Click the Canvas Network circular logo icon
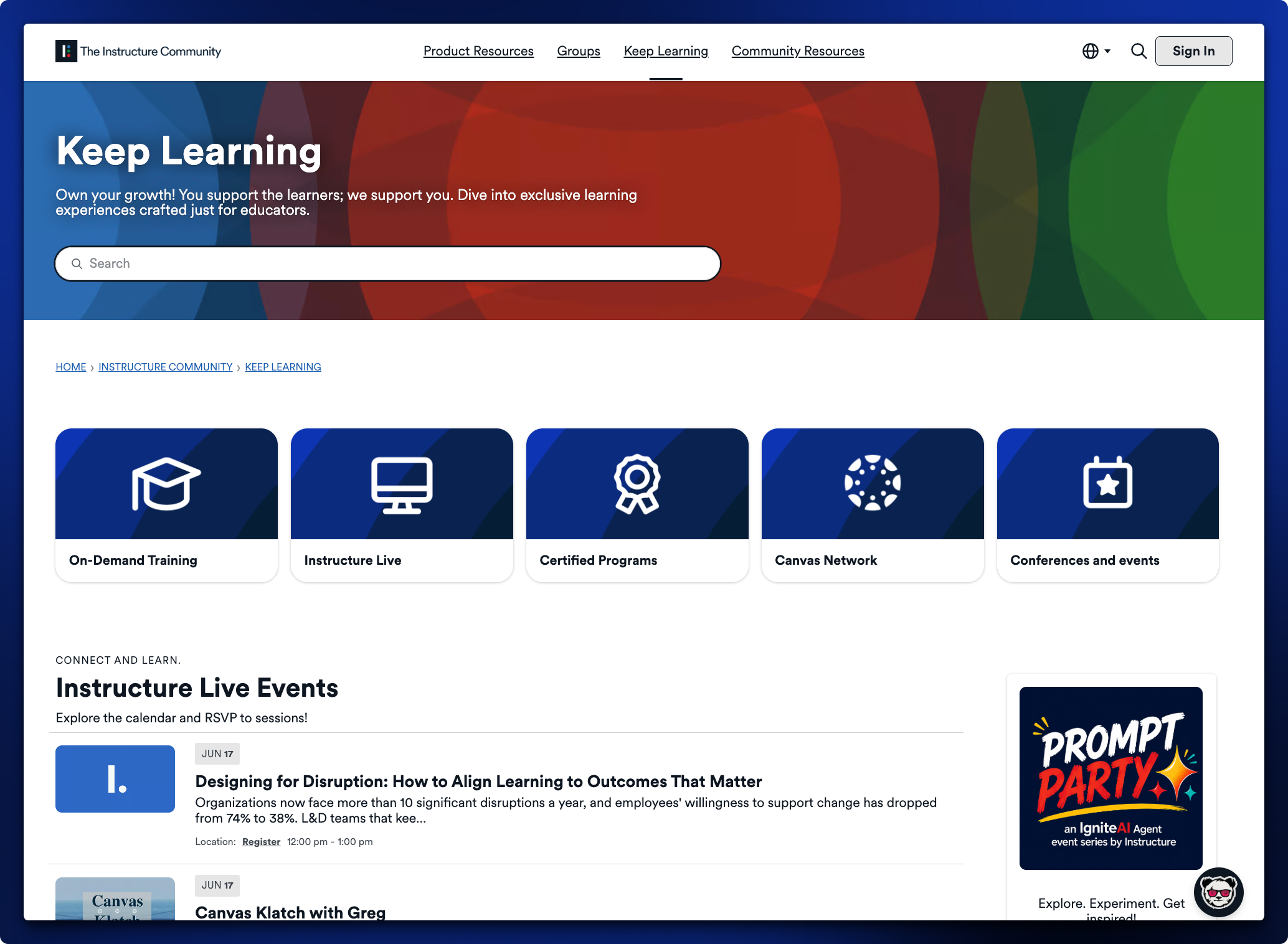This screenshot has height=944, width=1288. point(873,483)
